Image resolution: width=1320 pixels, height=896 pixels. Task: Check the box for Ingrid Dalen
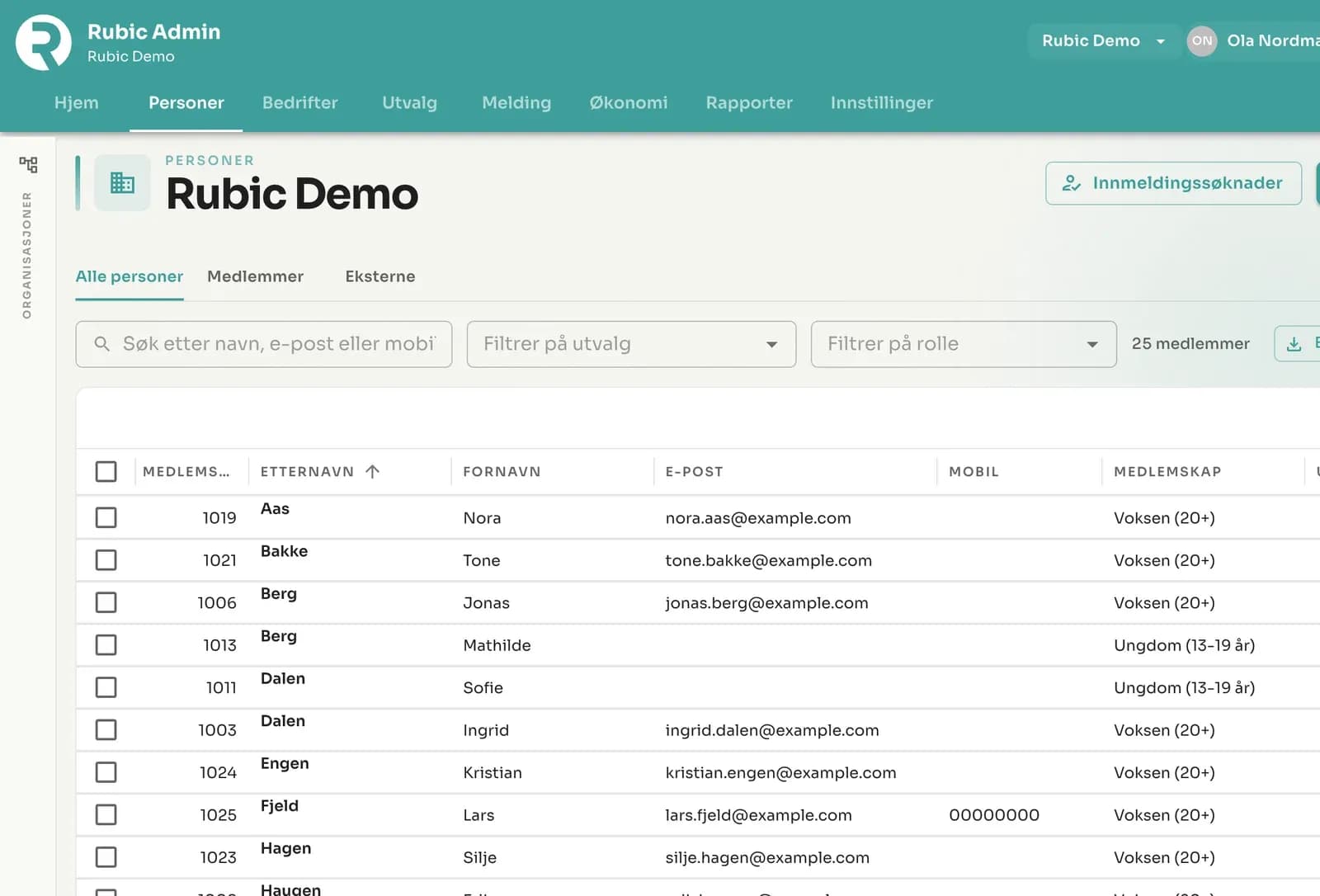tap(106, 729)
